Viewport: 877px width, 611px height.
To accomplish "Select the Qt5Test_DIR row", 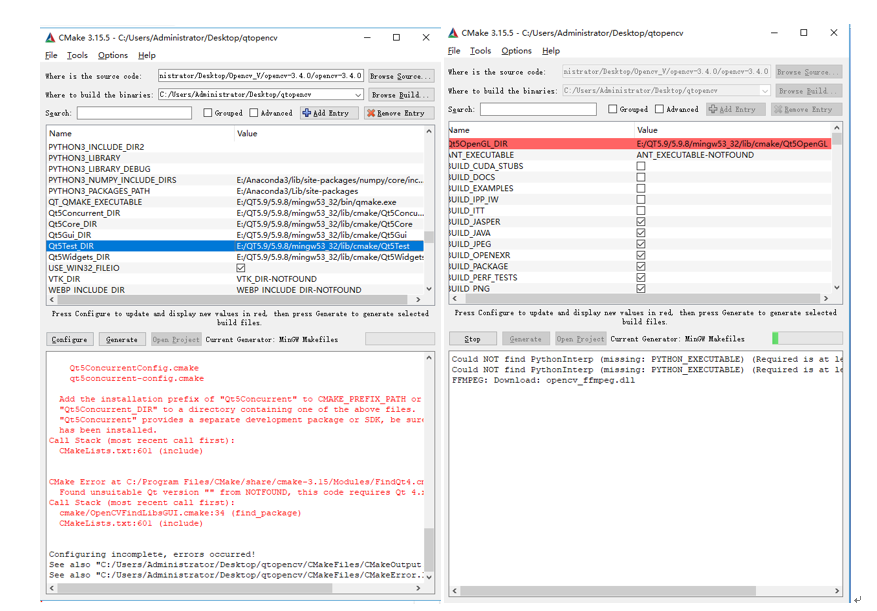I will click(x=235, y=246).
